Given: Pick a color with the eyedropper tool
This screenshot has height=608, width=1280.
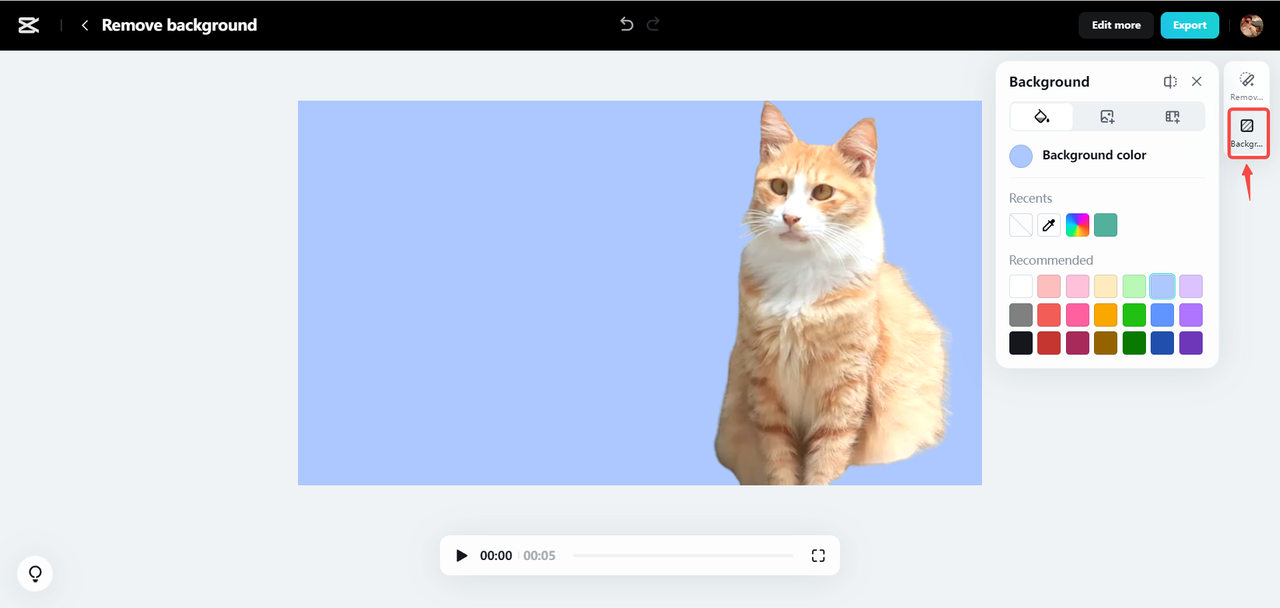Looking at the screenshot, I should pyautogui.click(x=1049, y=225).
